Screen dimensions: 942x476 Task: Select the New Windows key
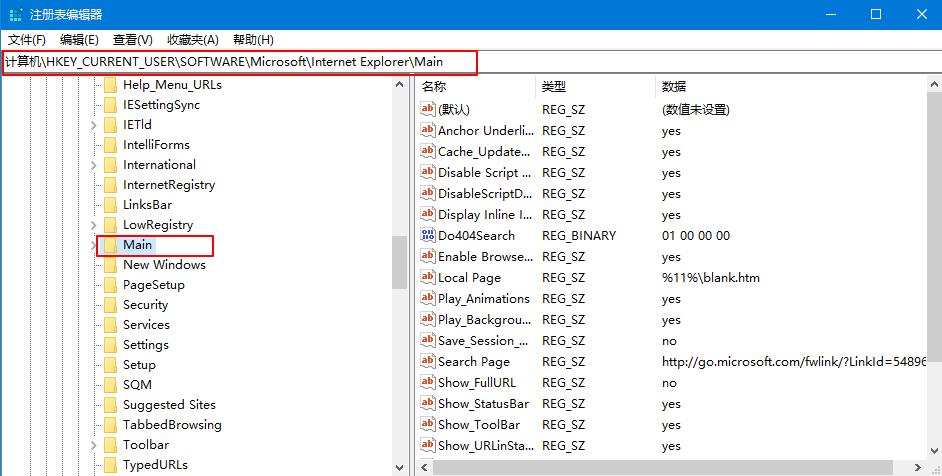(164, 265)
